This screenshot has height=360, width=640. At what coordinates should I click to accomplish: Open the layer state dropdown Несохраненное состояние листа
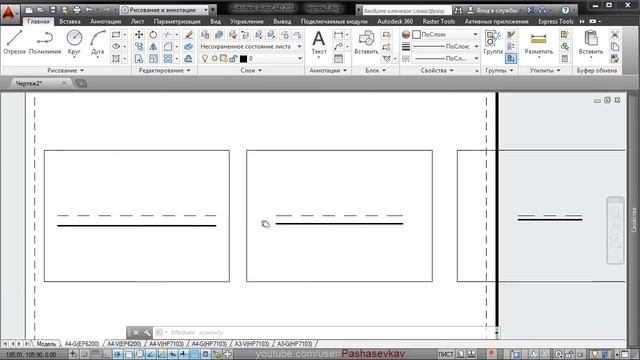[x=251, y=47]
